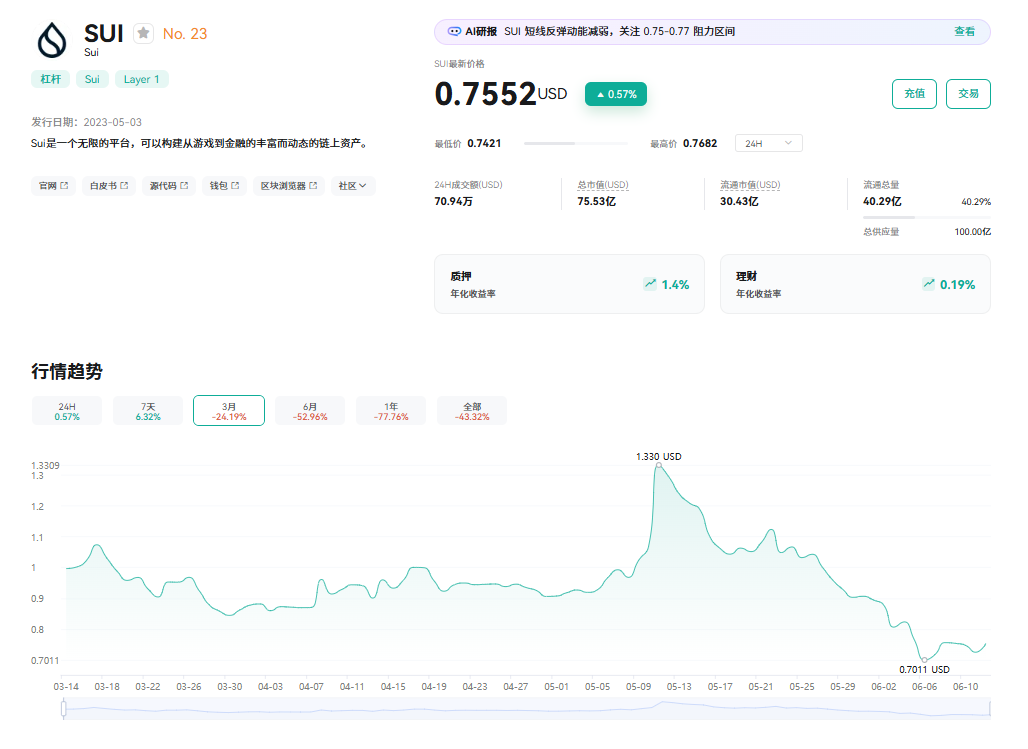Click the SUI droplet logo
The height and width of the screenshot is (749, 1028).
click(52, 41)
